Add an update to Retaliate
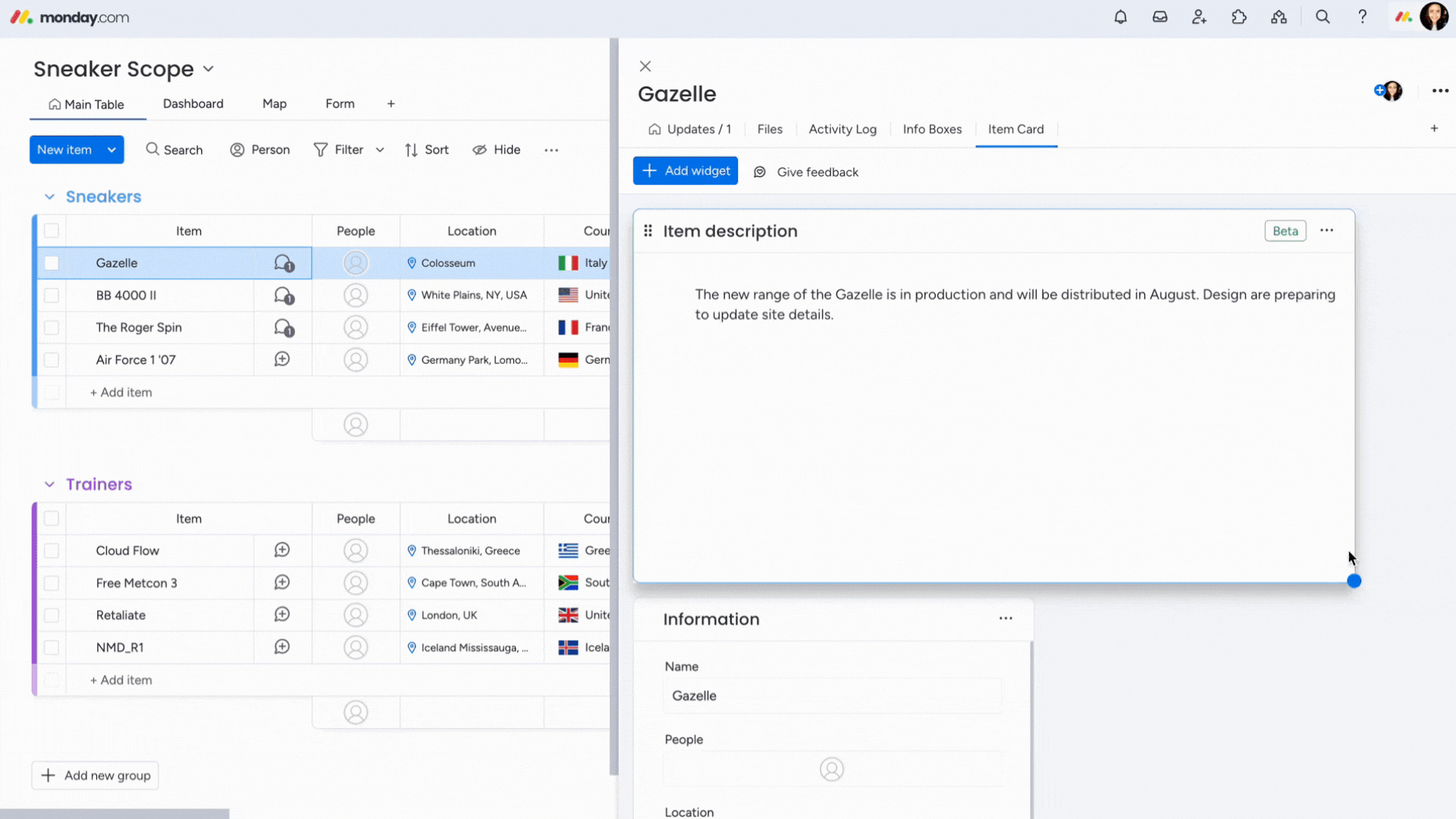 282,615
